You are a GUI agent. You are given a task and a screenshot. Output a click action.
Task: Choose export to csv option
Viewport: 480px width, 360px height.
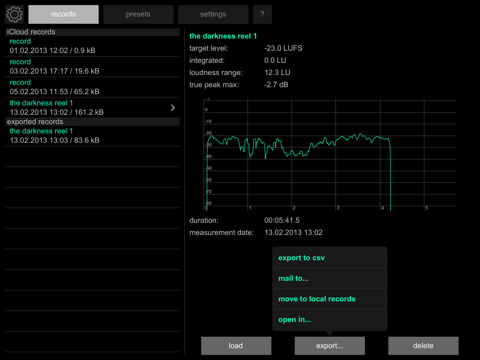tap(330, 258)
